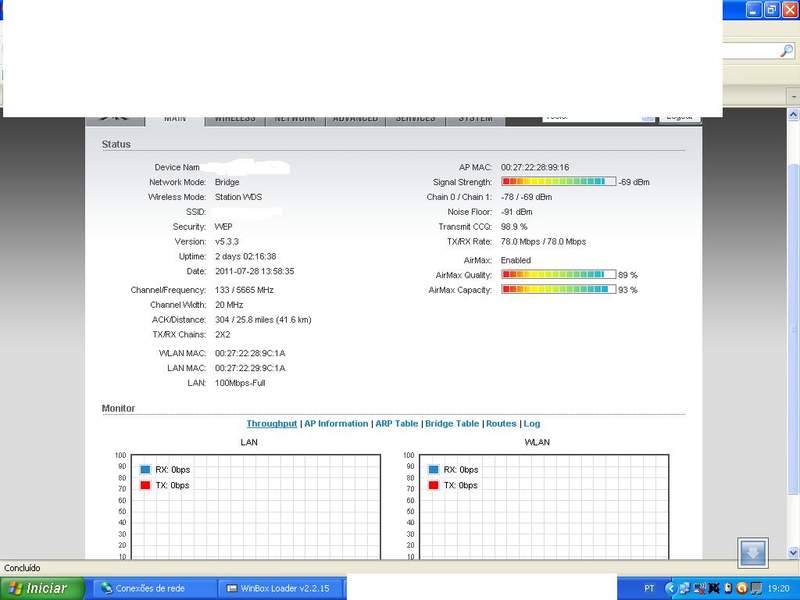Image resolution: width=800 pixels, height=600 pixels.
Task: Click the AirMax Quality meter bar
Action: (559, 274)
